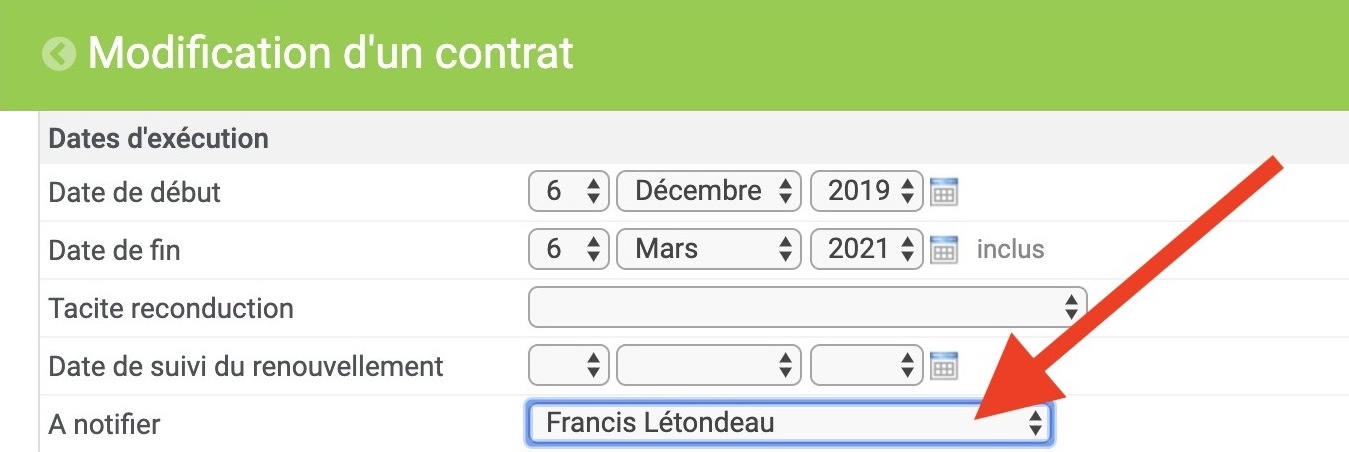This screenshot has width=1349, height=452.
Task: Open end date day dropdown showing 6
Action: (568, 249)
